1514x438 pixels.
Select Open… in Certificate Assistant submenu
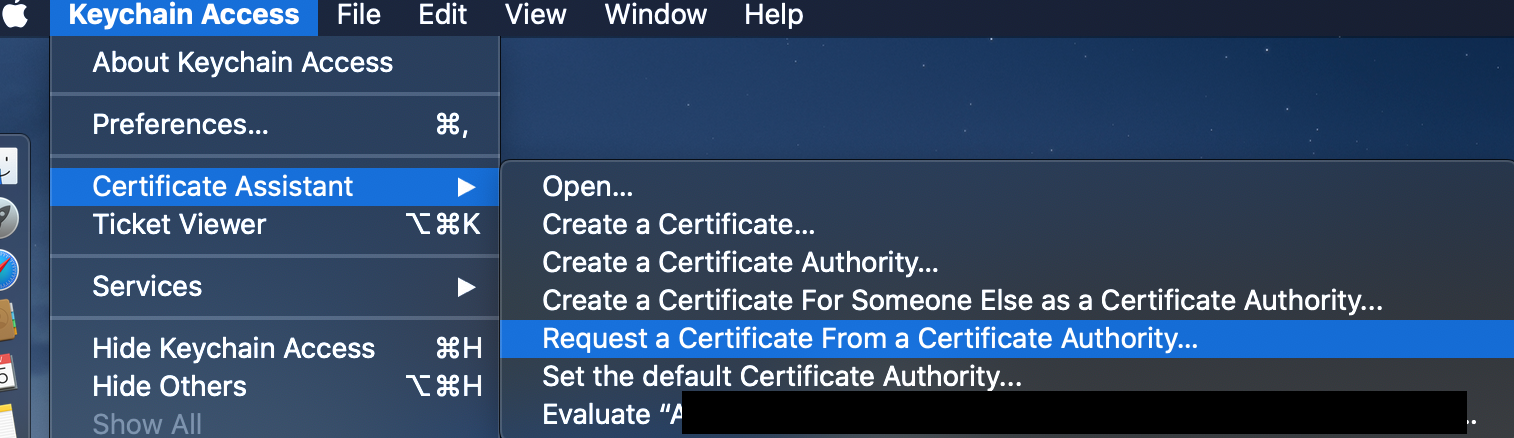1007,186
